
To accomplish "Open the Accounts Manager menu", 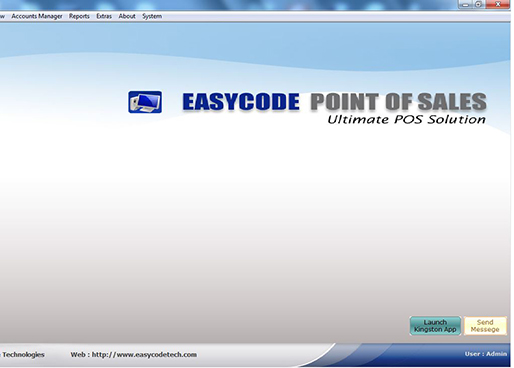I will coord(37,16).
